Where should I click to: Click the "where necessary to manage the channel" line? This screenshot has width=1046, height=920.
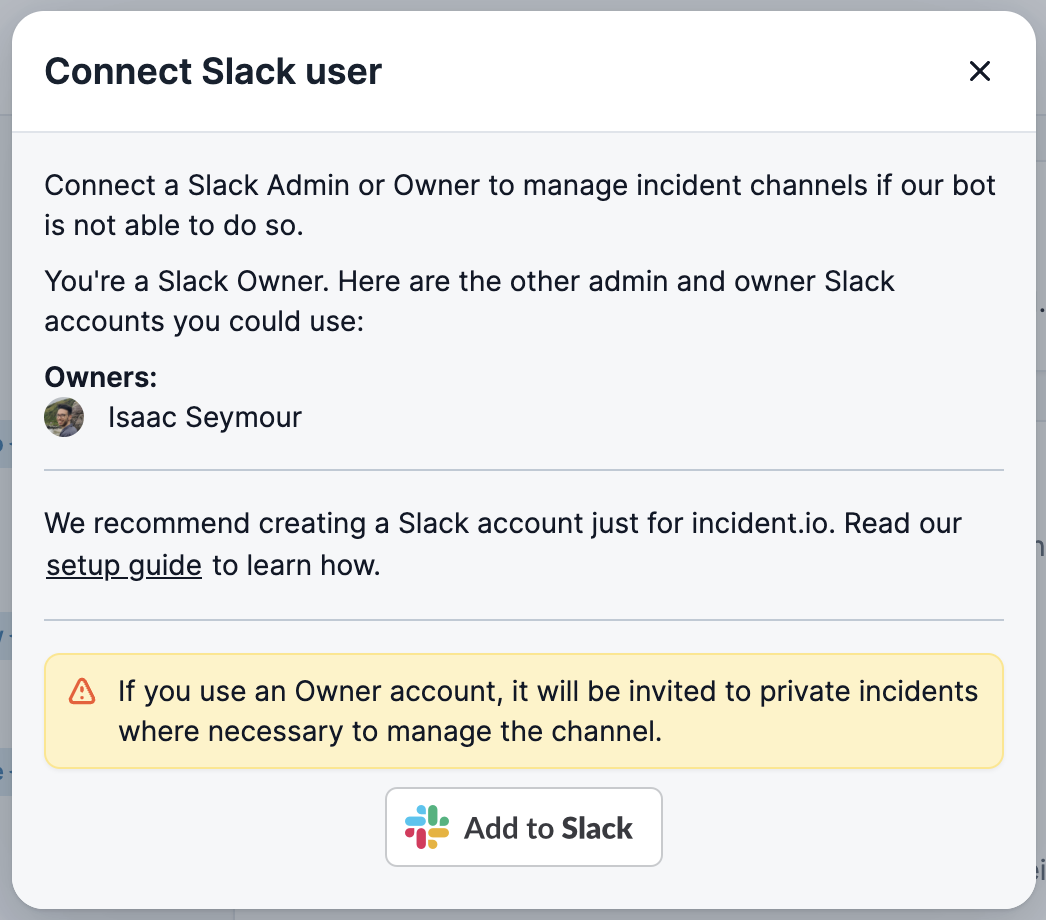point(390,731)
